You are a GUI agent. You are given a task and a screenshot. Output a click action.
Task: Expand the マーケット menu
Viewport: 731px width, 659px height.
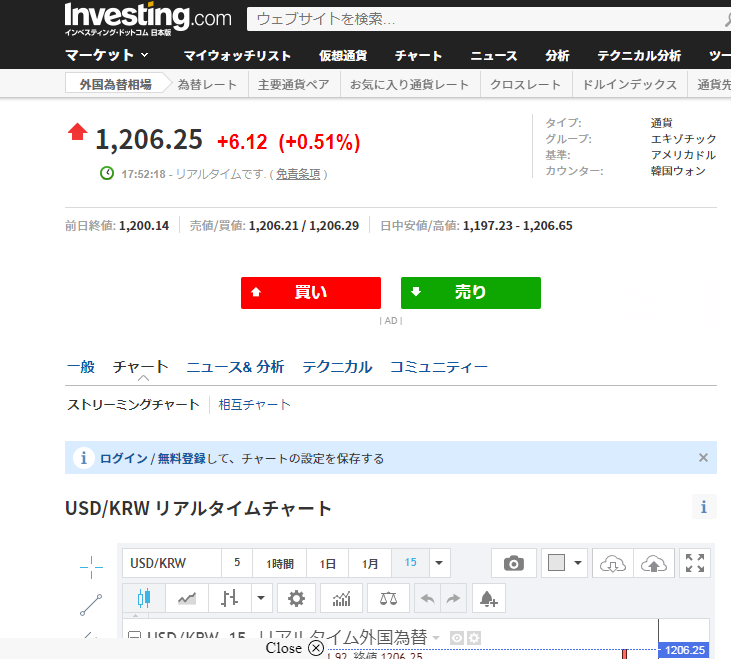pyautogui.click(x=107, y=55)
